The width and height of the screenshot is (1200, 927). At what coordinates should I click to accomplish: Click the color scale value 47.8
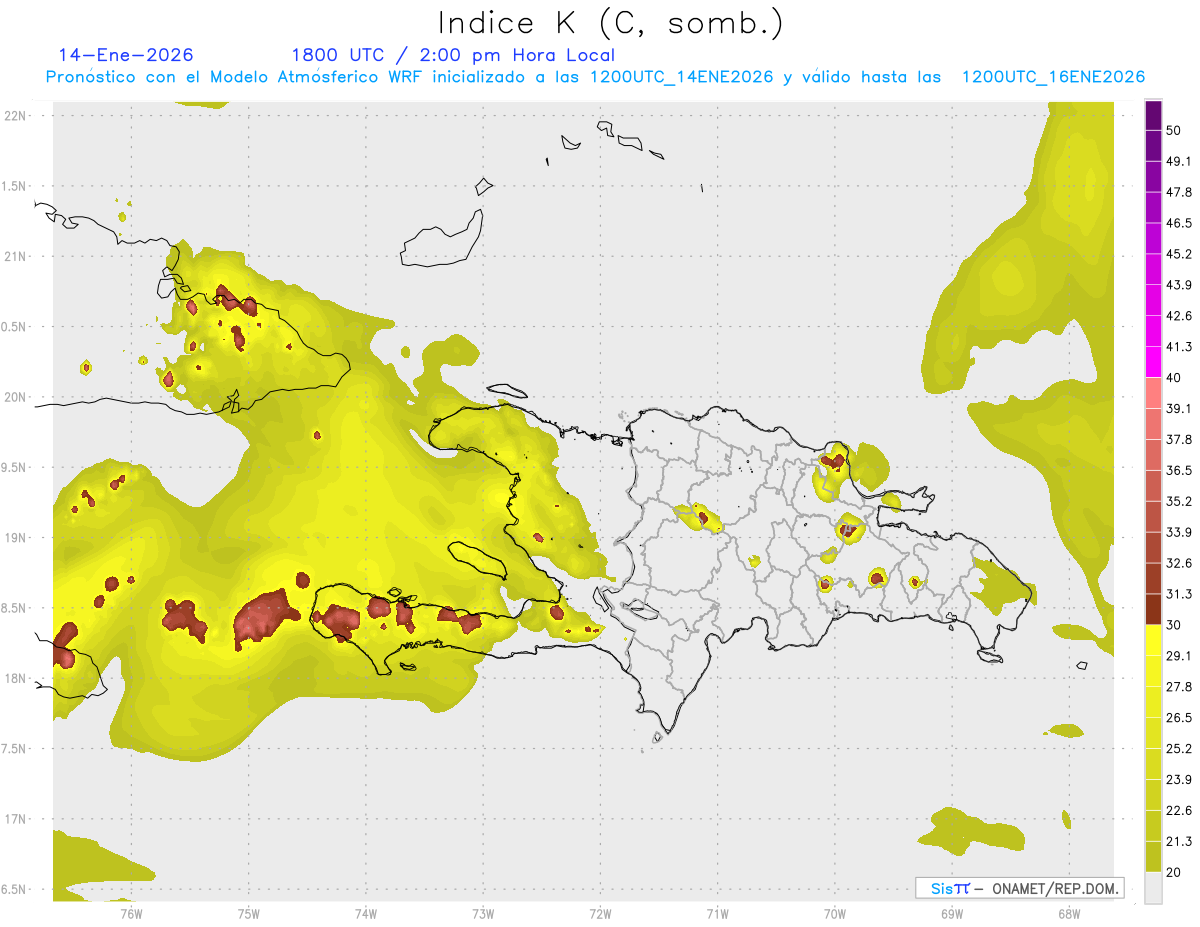pyautogui.click(x=1179, y=192)
